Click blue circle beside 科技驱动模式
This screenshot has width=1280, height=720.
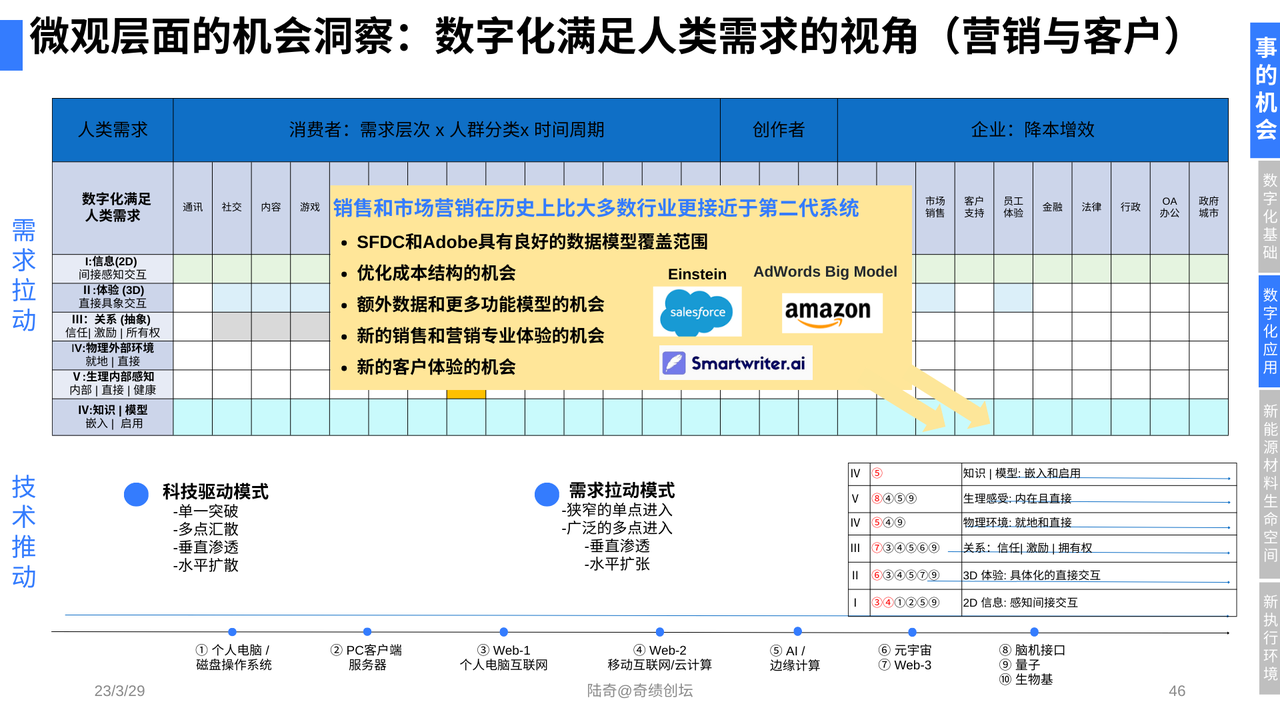[136, 494]
